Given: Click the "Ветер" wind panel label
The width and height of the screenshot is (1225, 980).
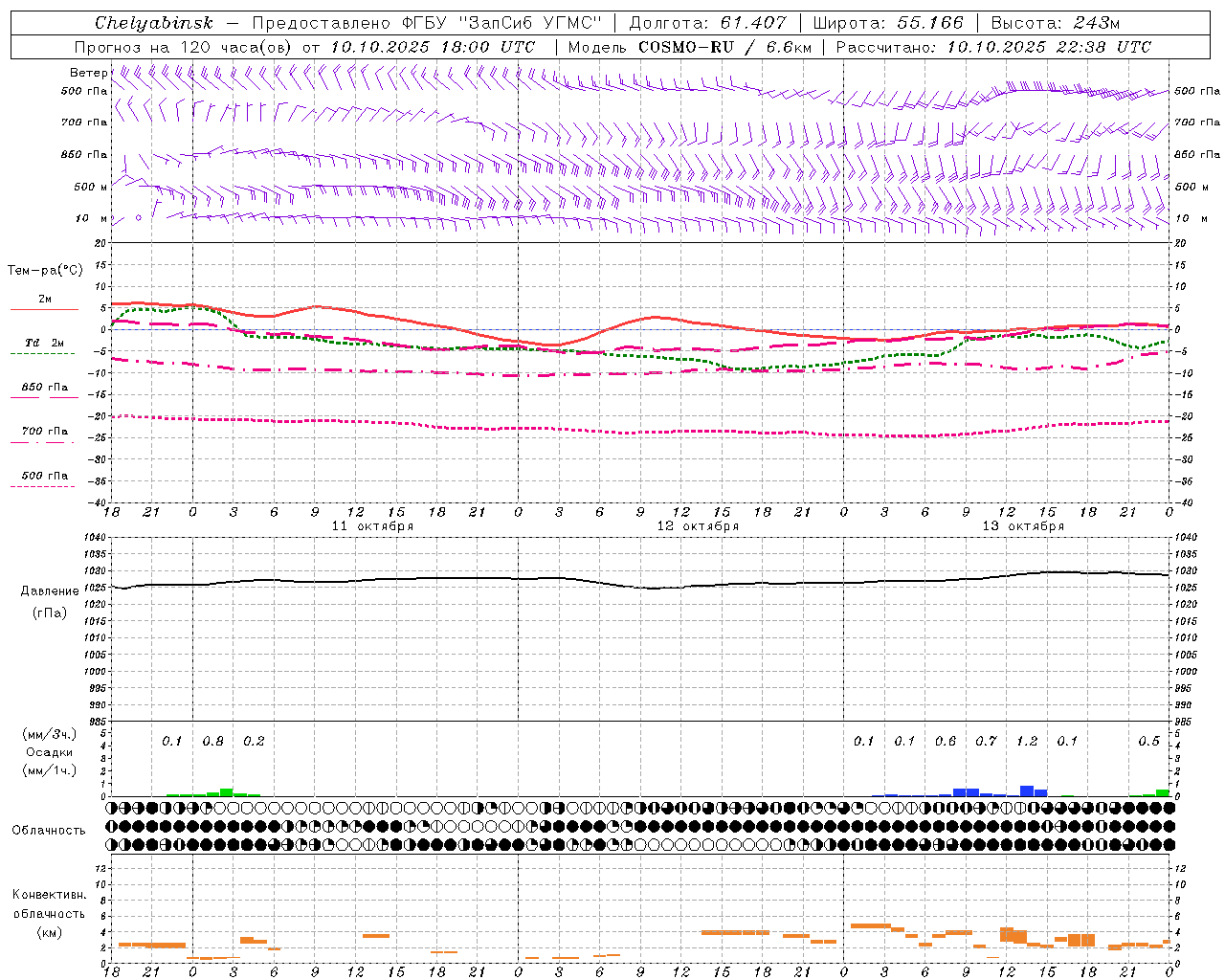Looking at the screenshot, I should 89,73.
